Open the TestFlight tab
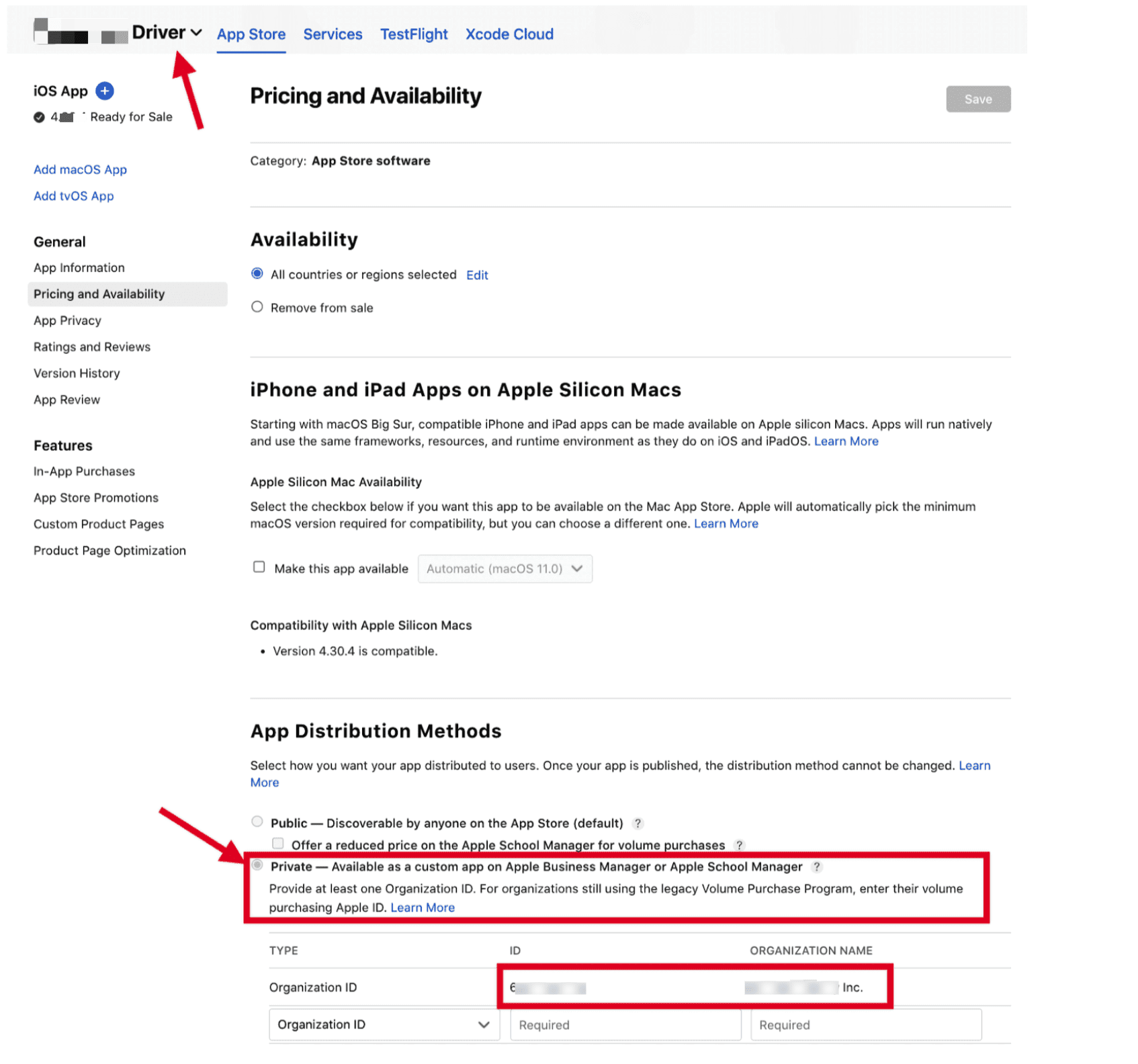1138x1064 pixels. click(414, 34)
